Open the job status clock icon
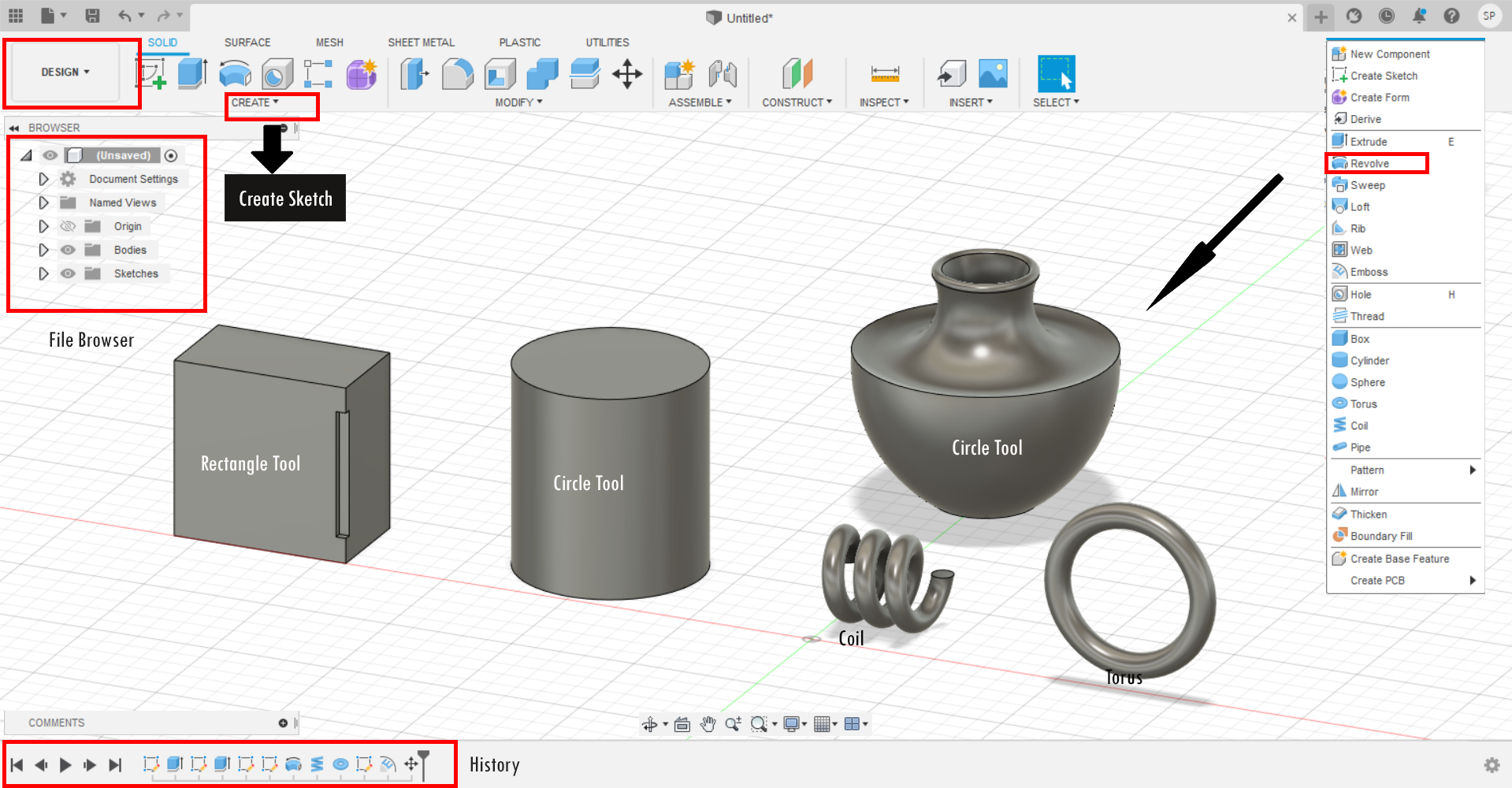Image resolution: width=1512 pixels, height=788 pixels. pos(1387,16)
